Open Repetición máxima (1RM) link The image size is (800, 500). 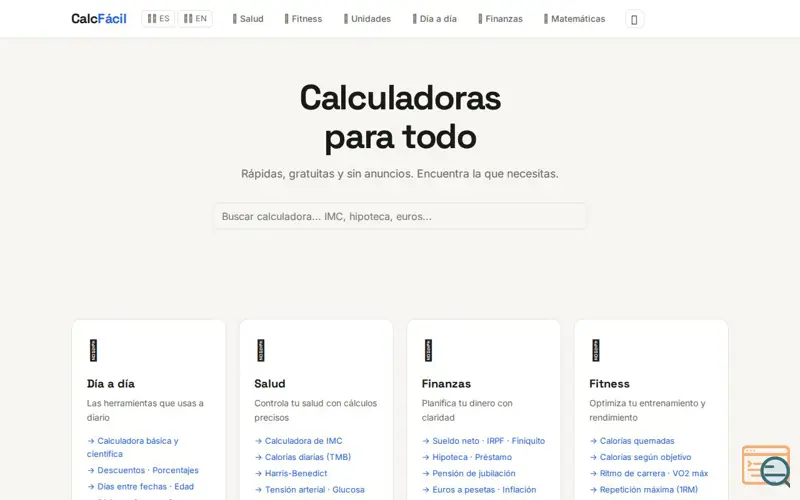coord(644,490)
